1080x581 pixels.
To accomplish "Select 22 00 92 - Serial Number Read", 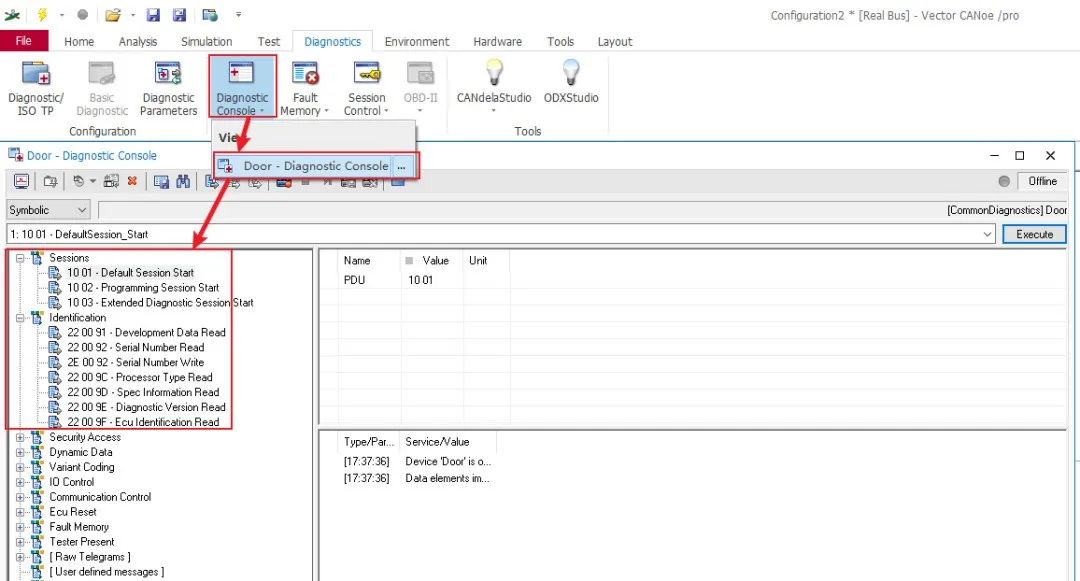I will [136, 348].
